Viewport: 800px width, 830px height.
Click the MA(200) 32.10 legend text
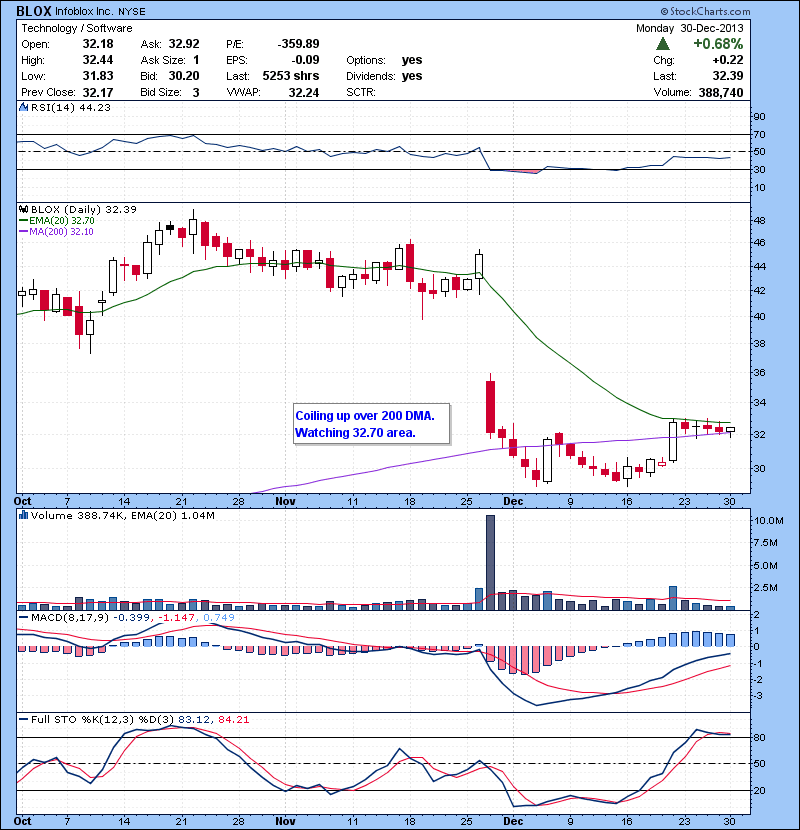pos(61,232)
